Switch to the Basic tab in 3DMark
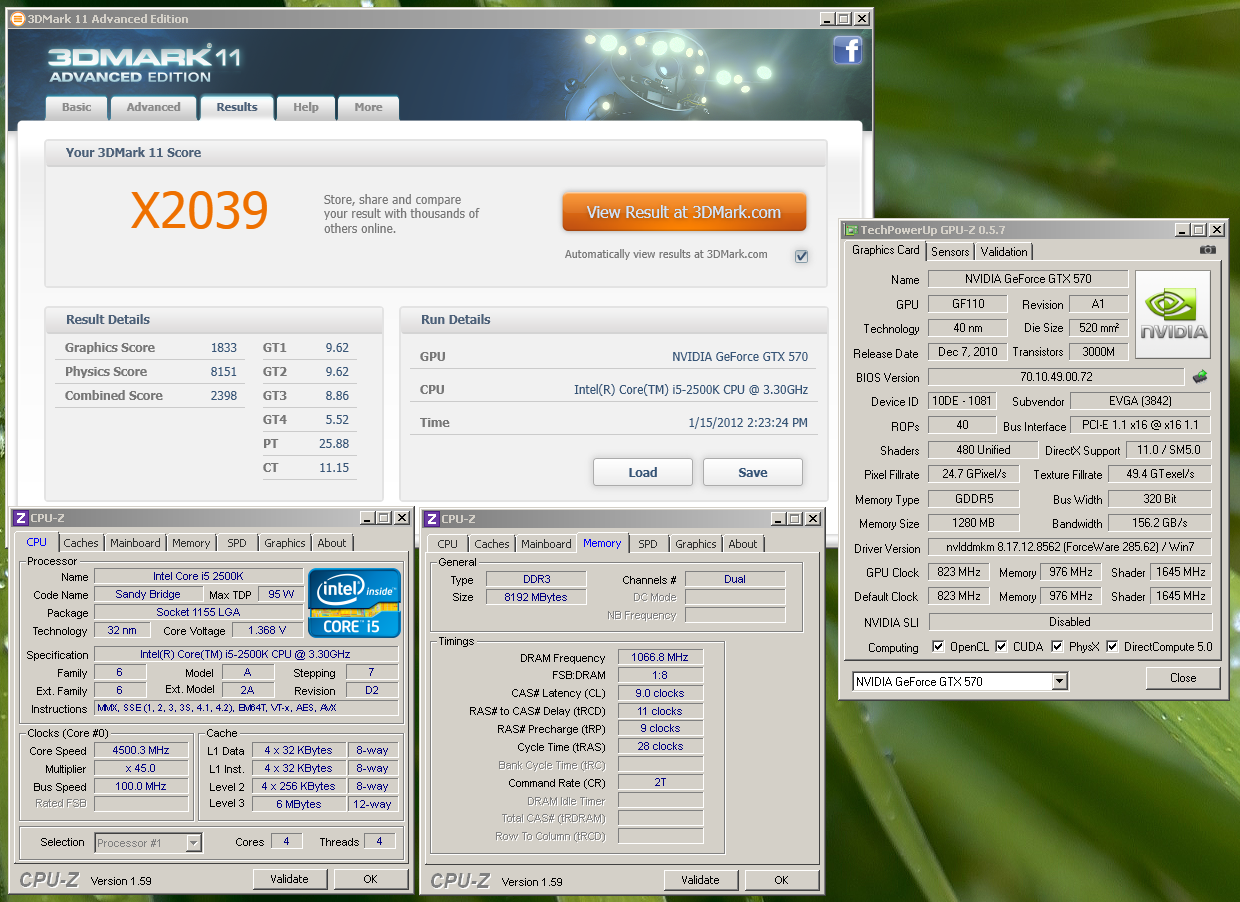Viewport: 1240px width, 902px height. (76, 107)
